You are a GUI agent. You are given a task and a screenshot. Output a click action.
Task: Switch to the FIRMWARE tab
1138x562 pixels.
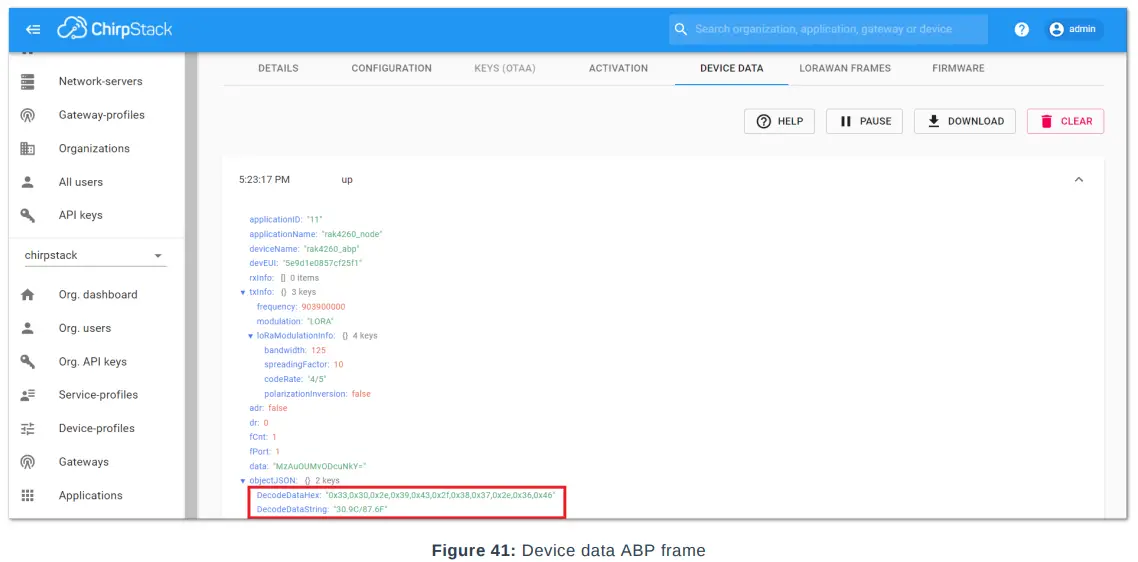[958, 68]
